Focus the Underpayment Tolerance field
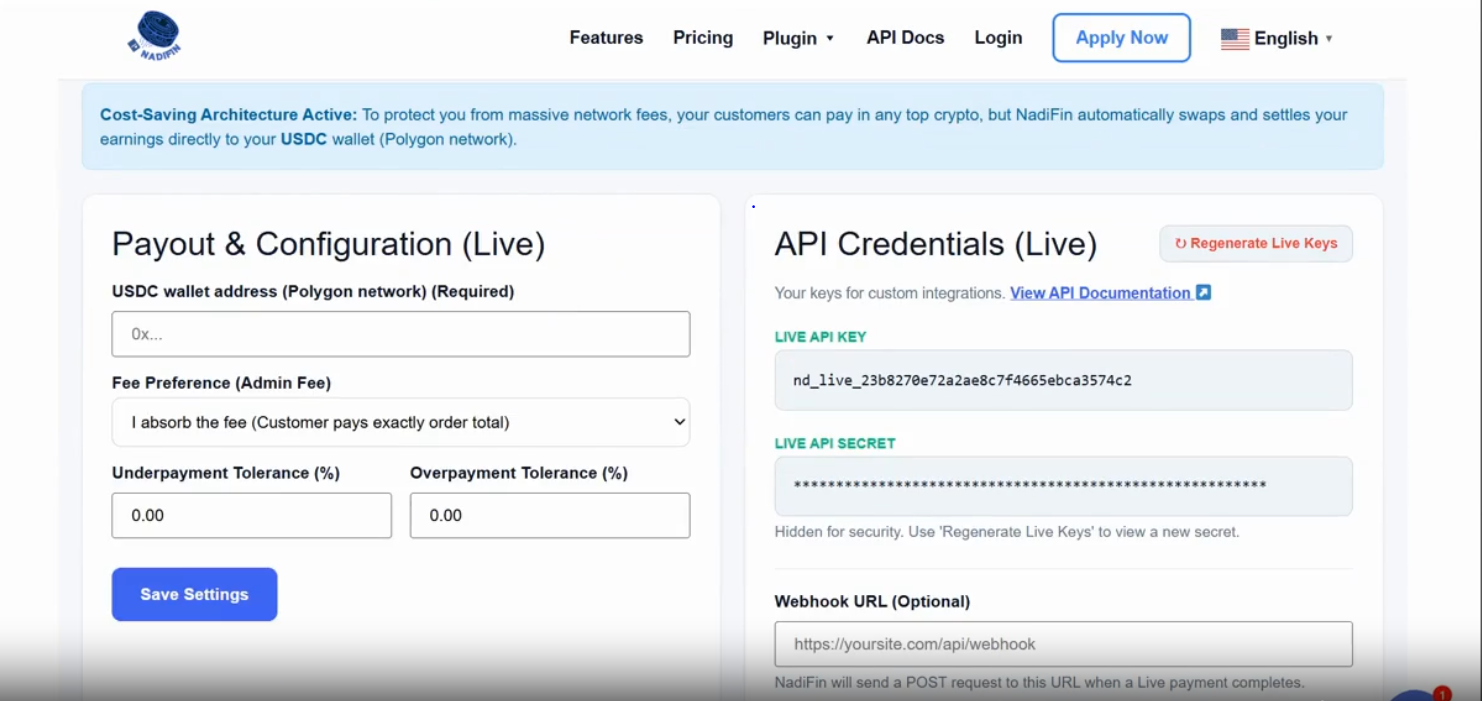The width and height of the screenshot is (1482, 701). pyautogui.click(x=252, y=516)
